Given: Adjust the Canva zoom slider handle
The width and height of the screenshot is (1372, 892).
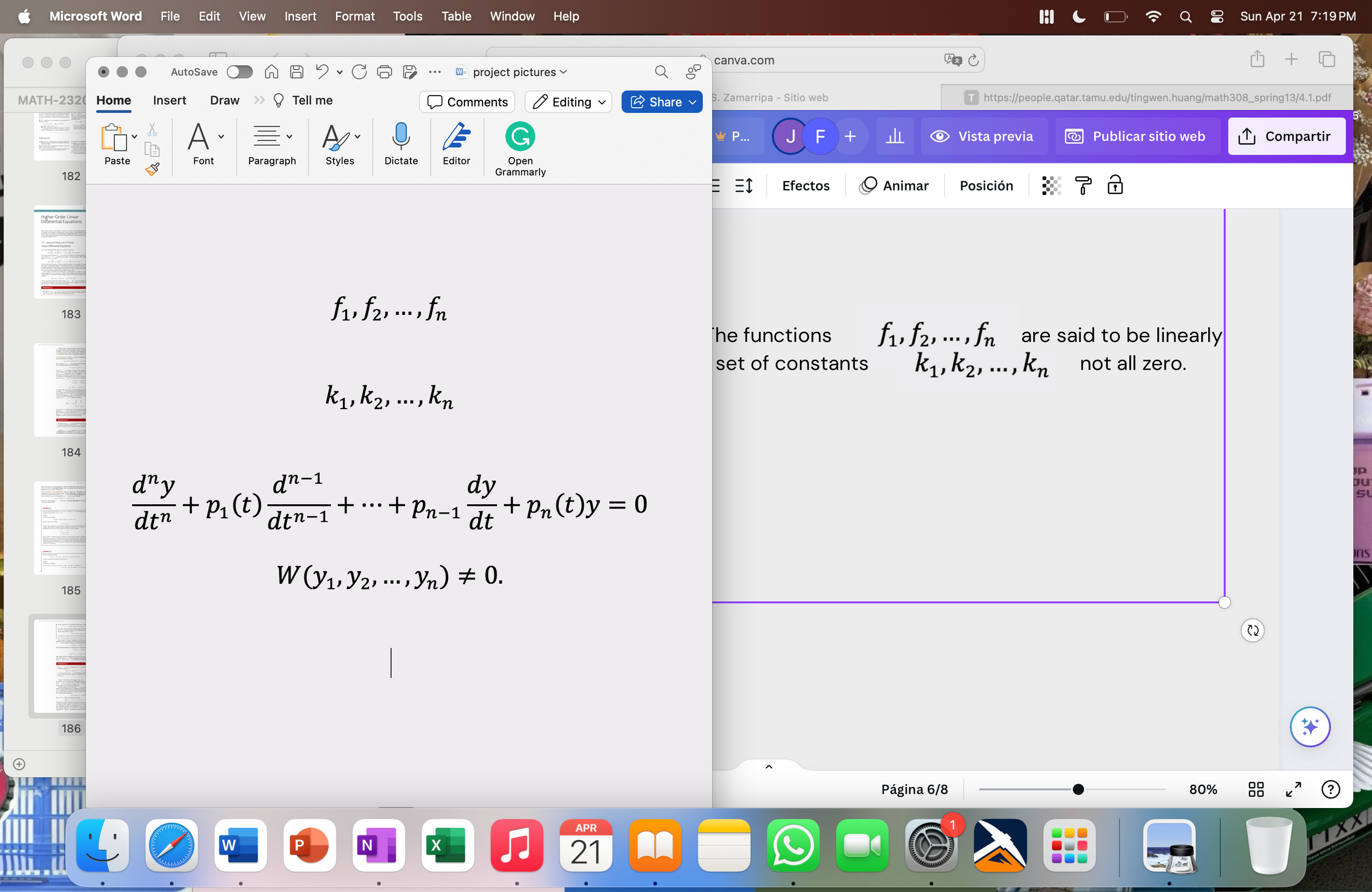Looking at the screenshot, I should 1078,789.
